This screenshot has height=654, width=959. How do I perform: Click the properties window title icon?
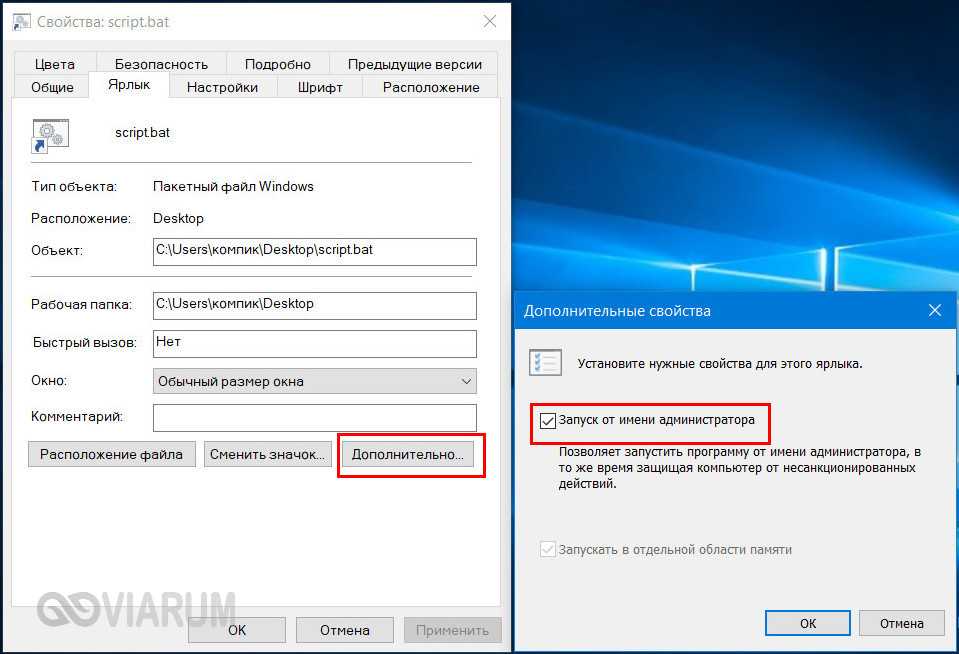coord(21,22)
